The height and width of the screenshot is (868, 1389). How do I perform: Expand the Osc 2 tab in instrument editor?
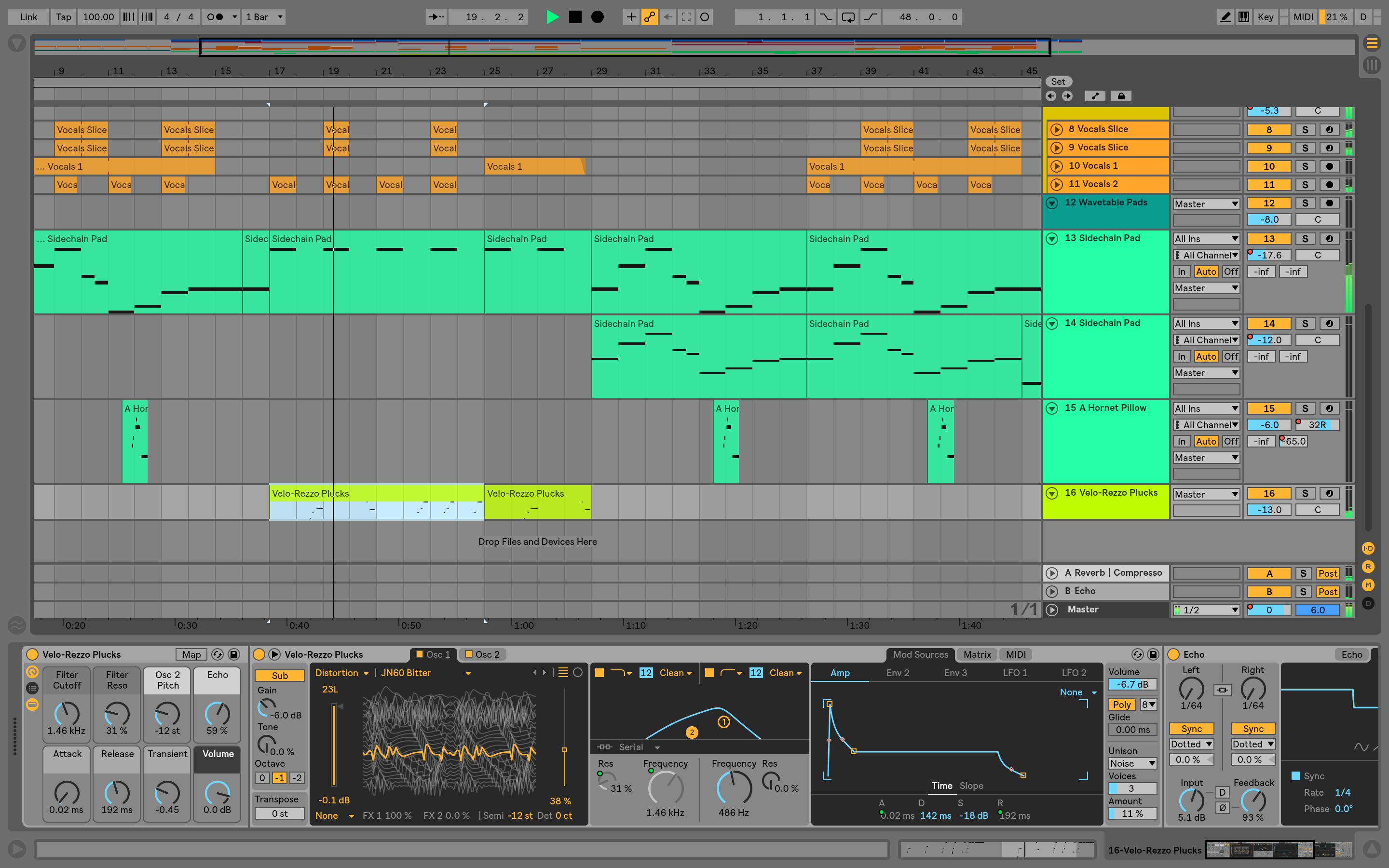[x=486, y=654]
